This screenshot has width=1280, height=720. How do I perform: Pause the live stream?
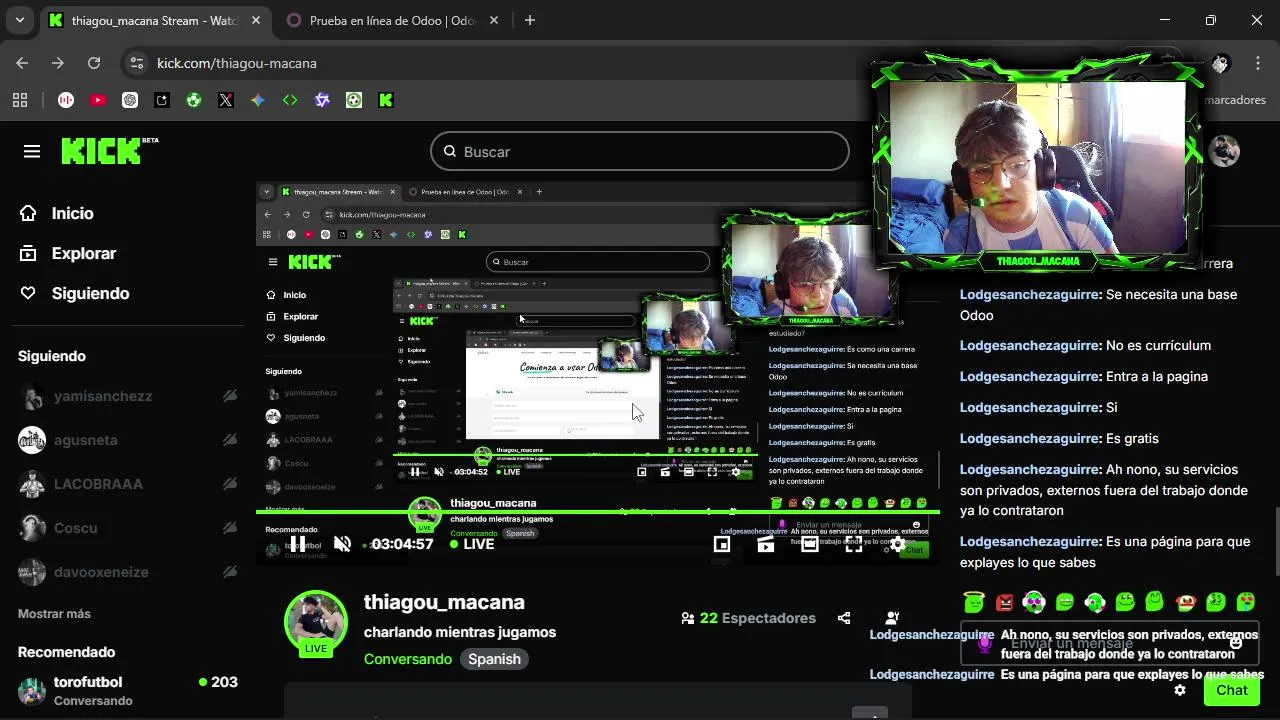click(297, 544)
